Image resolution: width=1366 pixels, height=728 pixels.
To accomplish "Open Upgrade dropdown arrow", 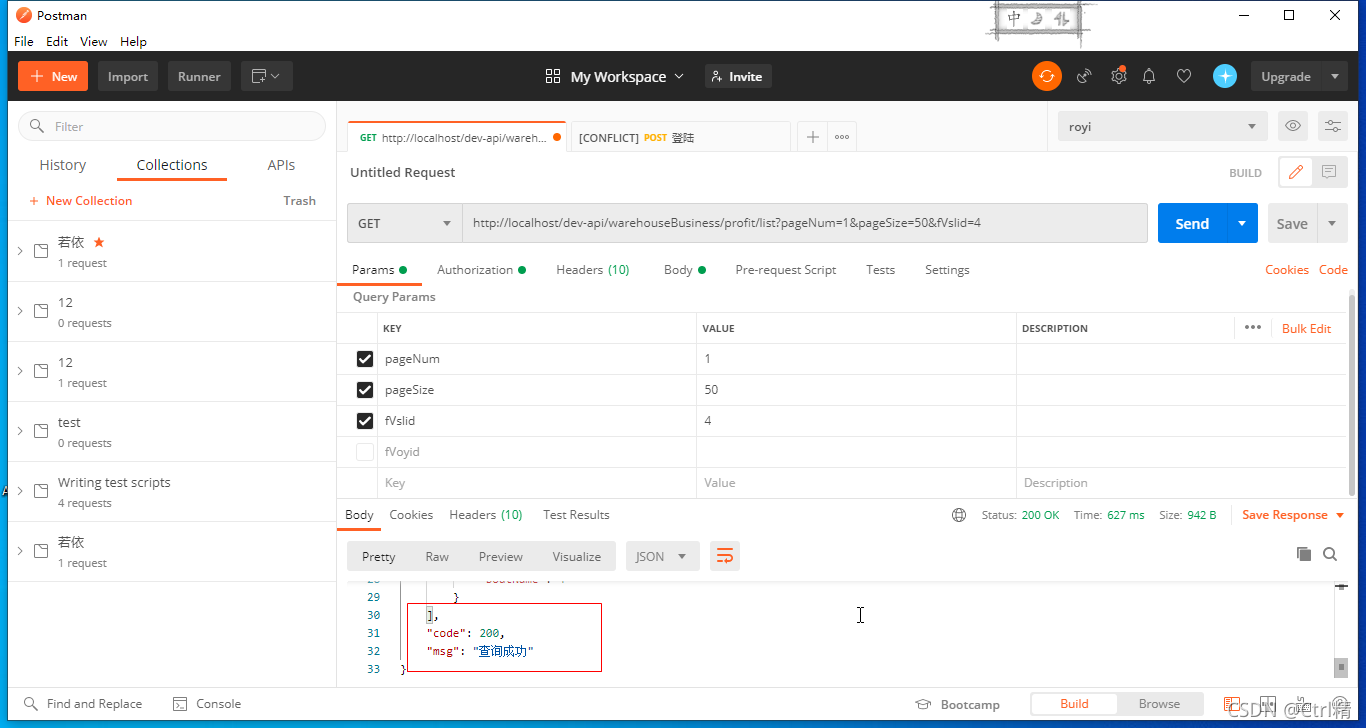I will click(1335, 76).
